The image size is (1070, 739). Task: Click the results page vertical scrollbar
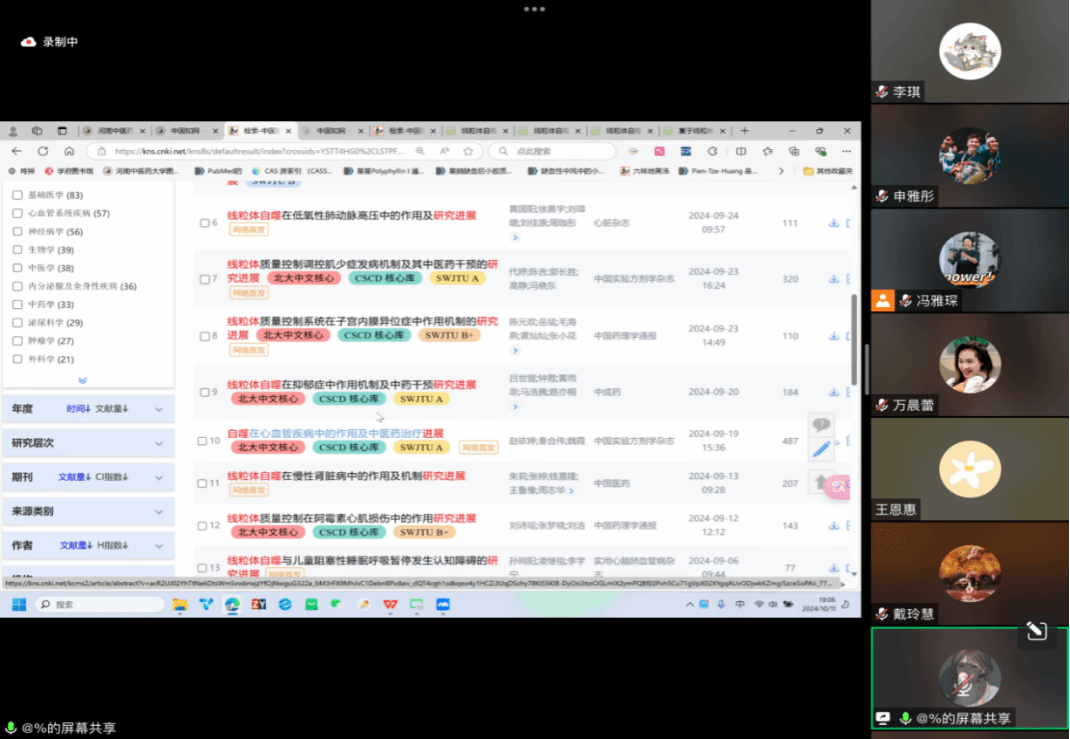853,340
